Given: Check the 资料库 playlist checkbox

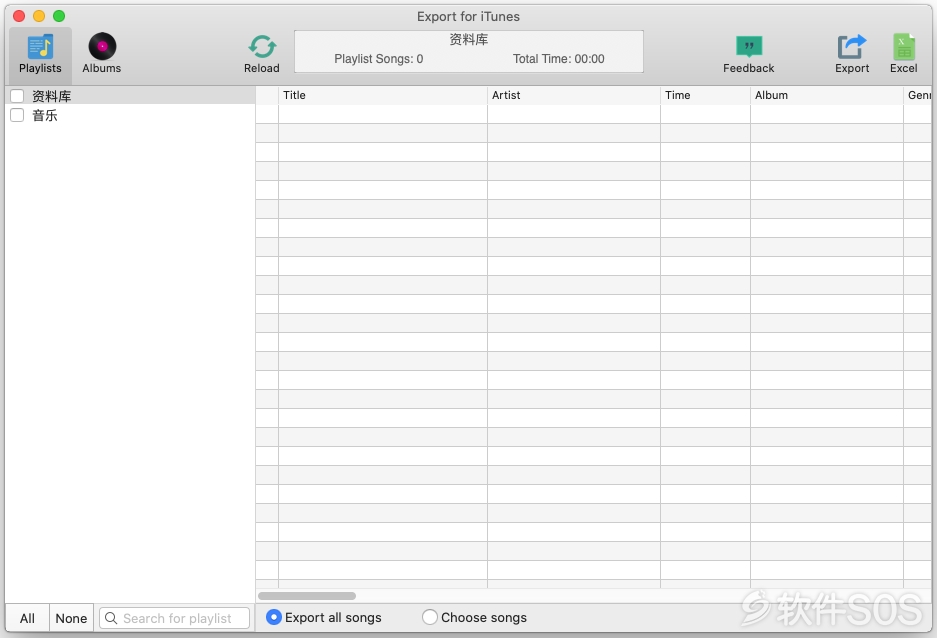Looking at the screenshot, I should click(x=17, y=96).
